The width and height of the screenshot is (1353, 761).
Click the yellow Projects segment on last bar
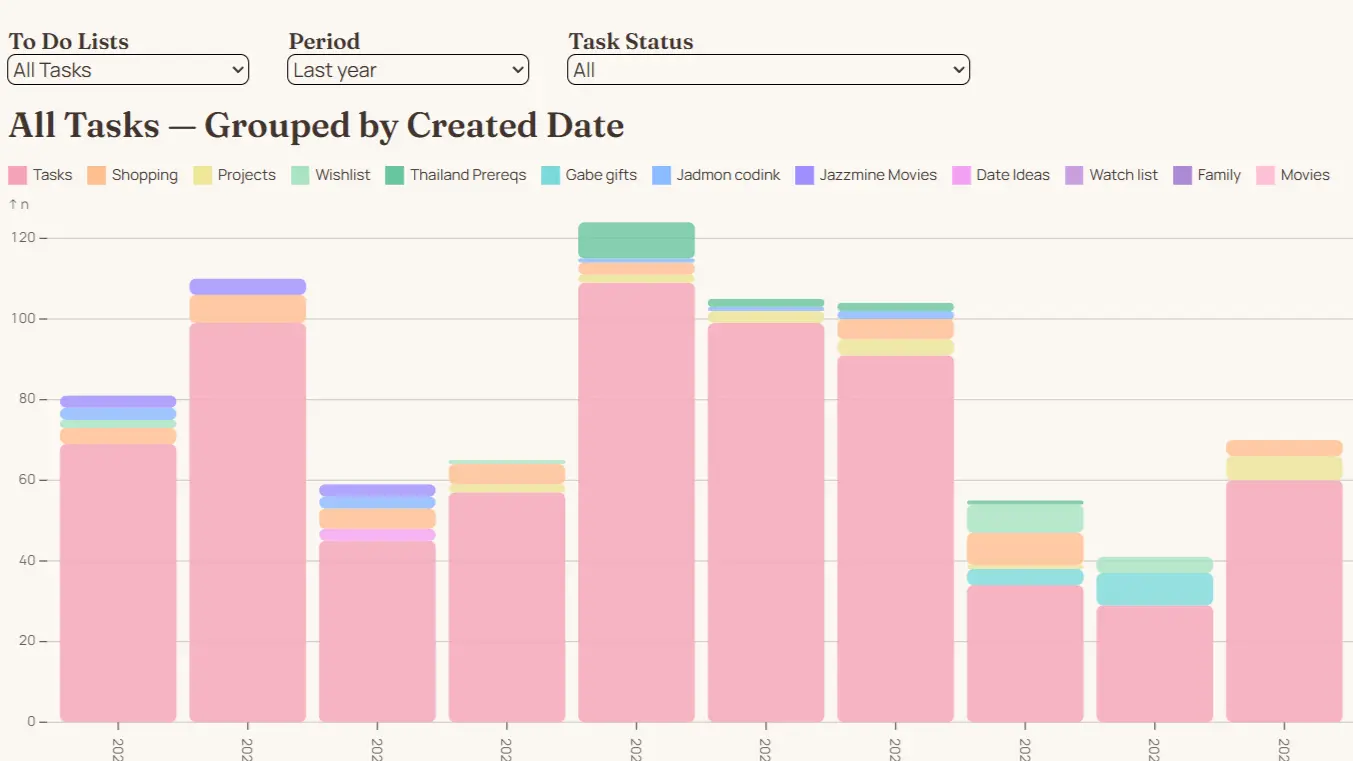point(1284,468)
